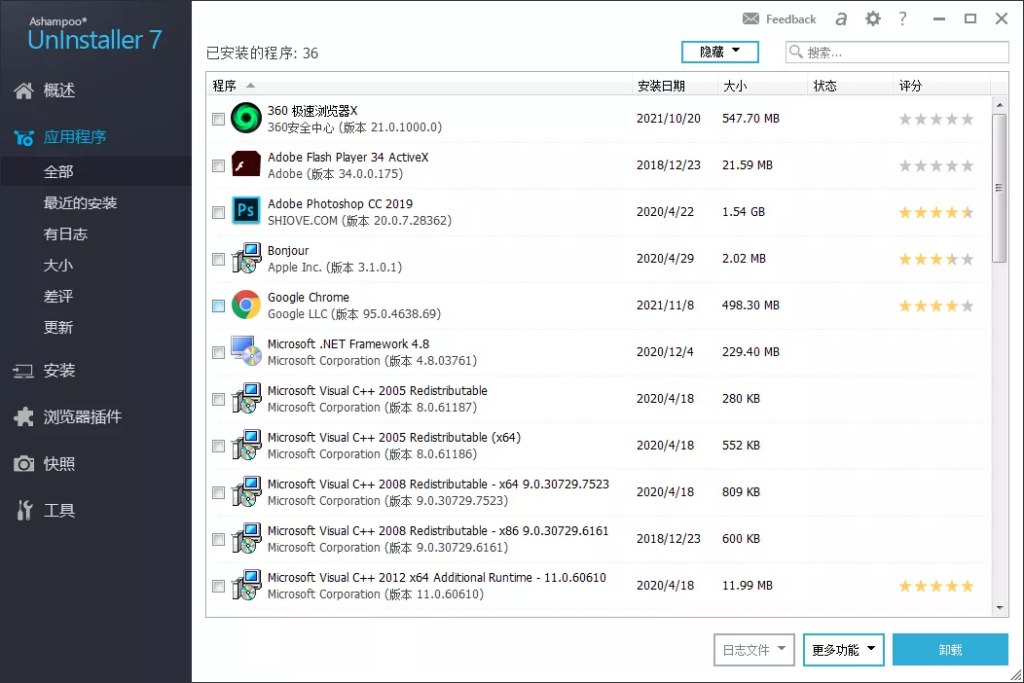Rate Google Chrome using its star rating

coord(936,306)
